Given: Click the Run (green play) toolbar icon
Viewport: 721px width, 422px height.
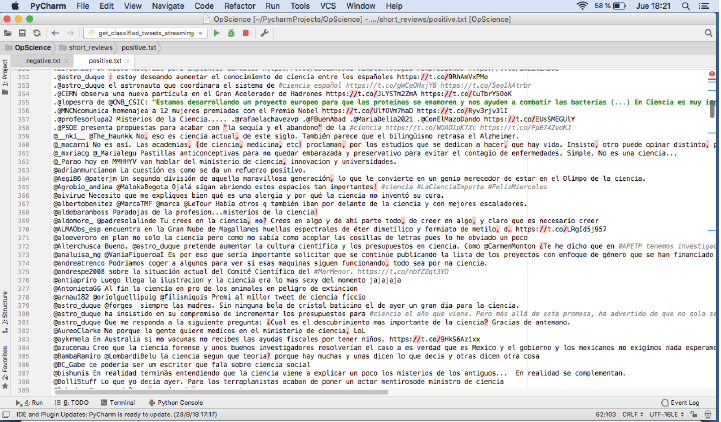Looking at the screenshot, I should pos(217,33).
